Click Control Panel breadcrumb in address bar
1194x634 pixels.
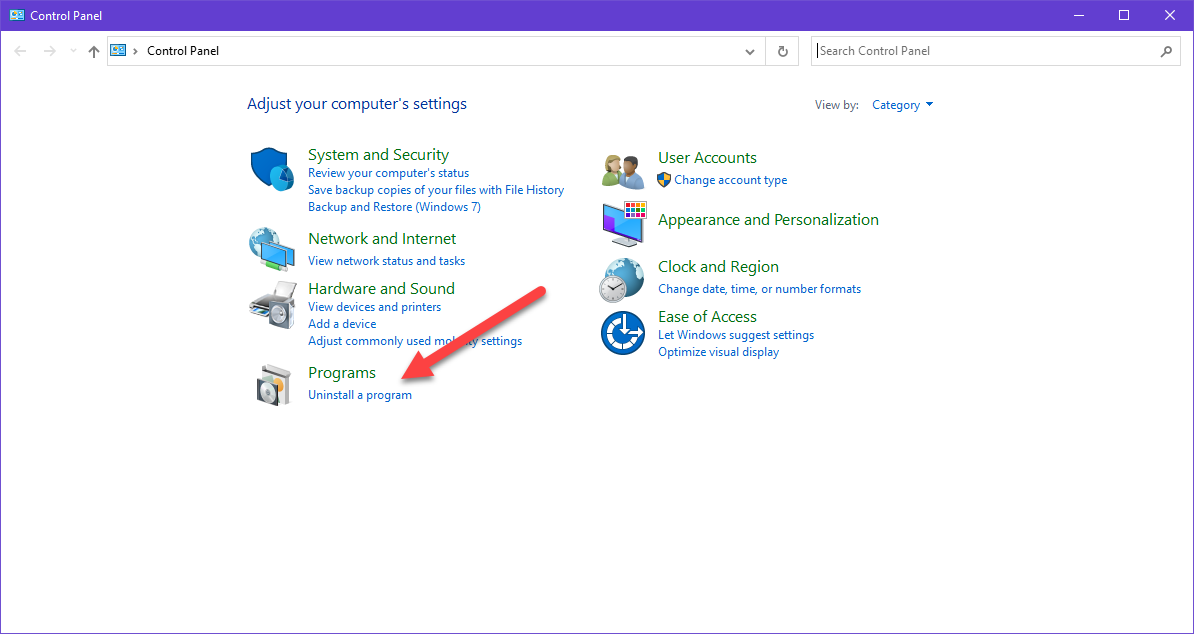pos(183,51)
